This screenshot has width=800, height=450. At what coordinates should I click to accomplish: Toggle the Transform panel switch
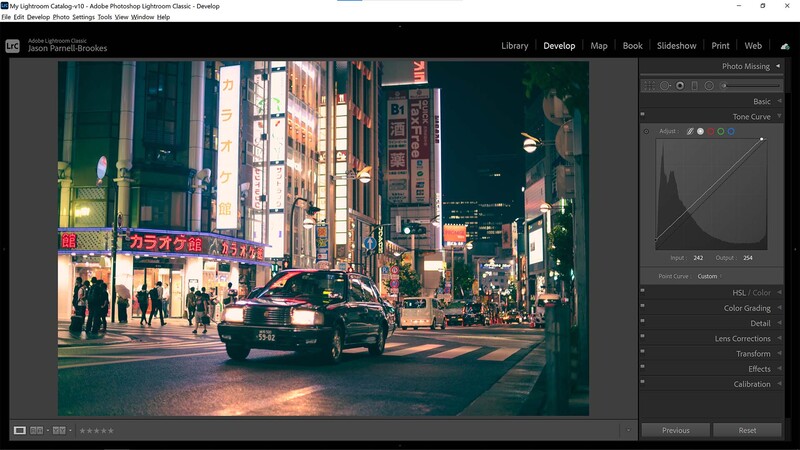tap(642, 351)
